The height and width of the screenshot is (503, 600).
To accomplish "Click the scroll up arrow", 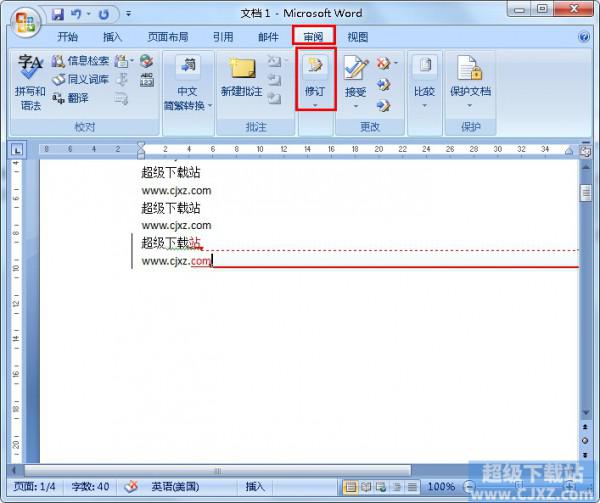I will (x=585, y=168).
